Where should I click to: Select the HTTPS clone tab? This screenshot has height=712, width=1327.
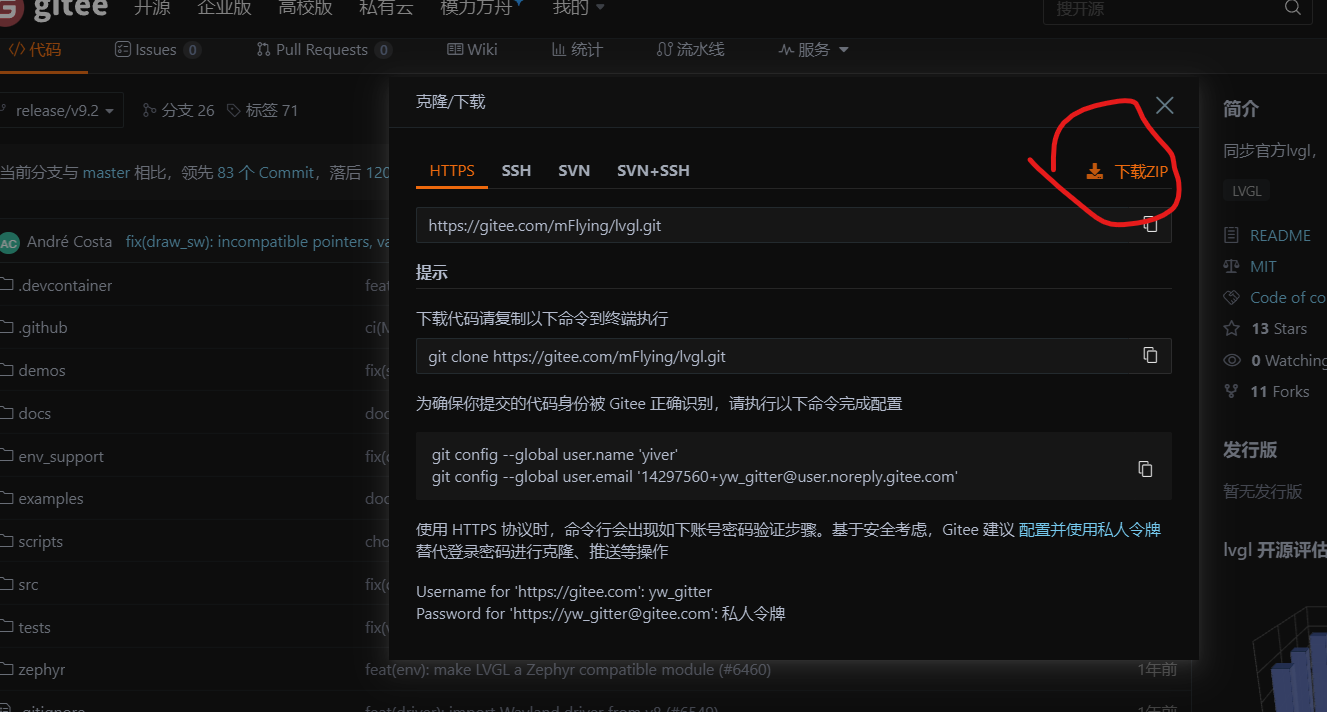(452, 171)
